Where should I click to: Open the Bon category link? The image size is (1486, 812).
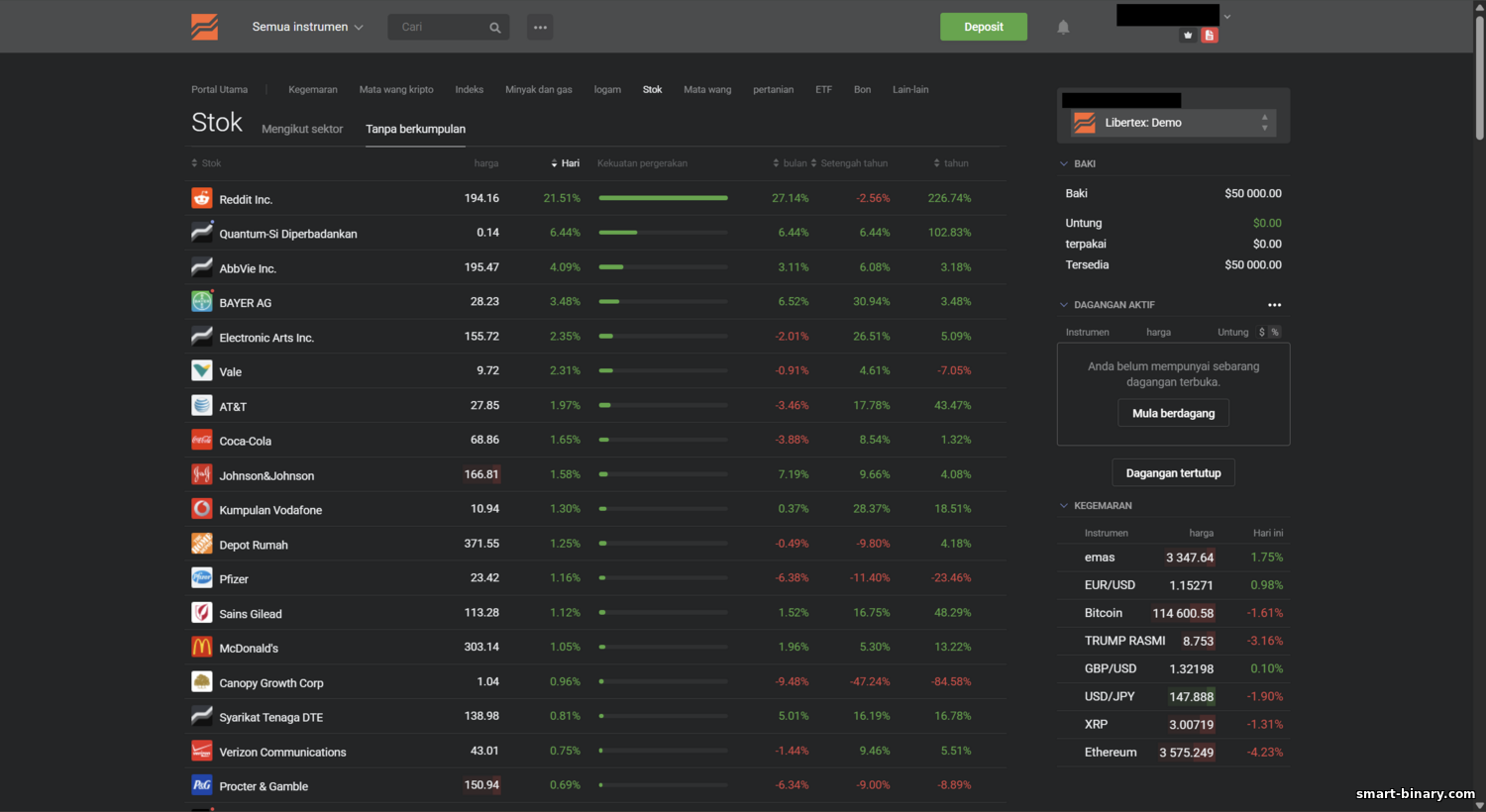[x=863, y=90]
